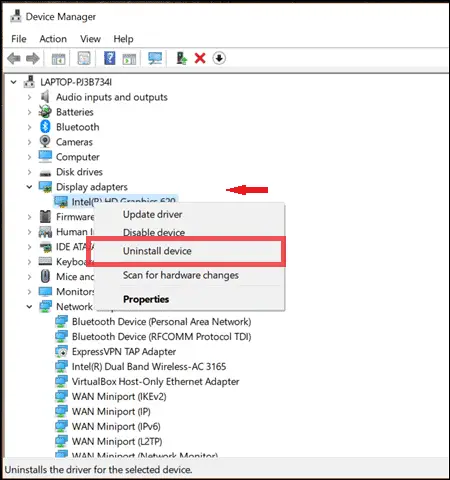This screenshot has height=480, width=450.
Task: Open the Help menu
Action: tap(123, 39)
